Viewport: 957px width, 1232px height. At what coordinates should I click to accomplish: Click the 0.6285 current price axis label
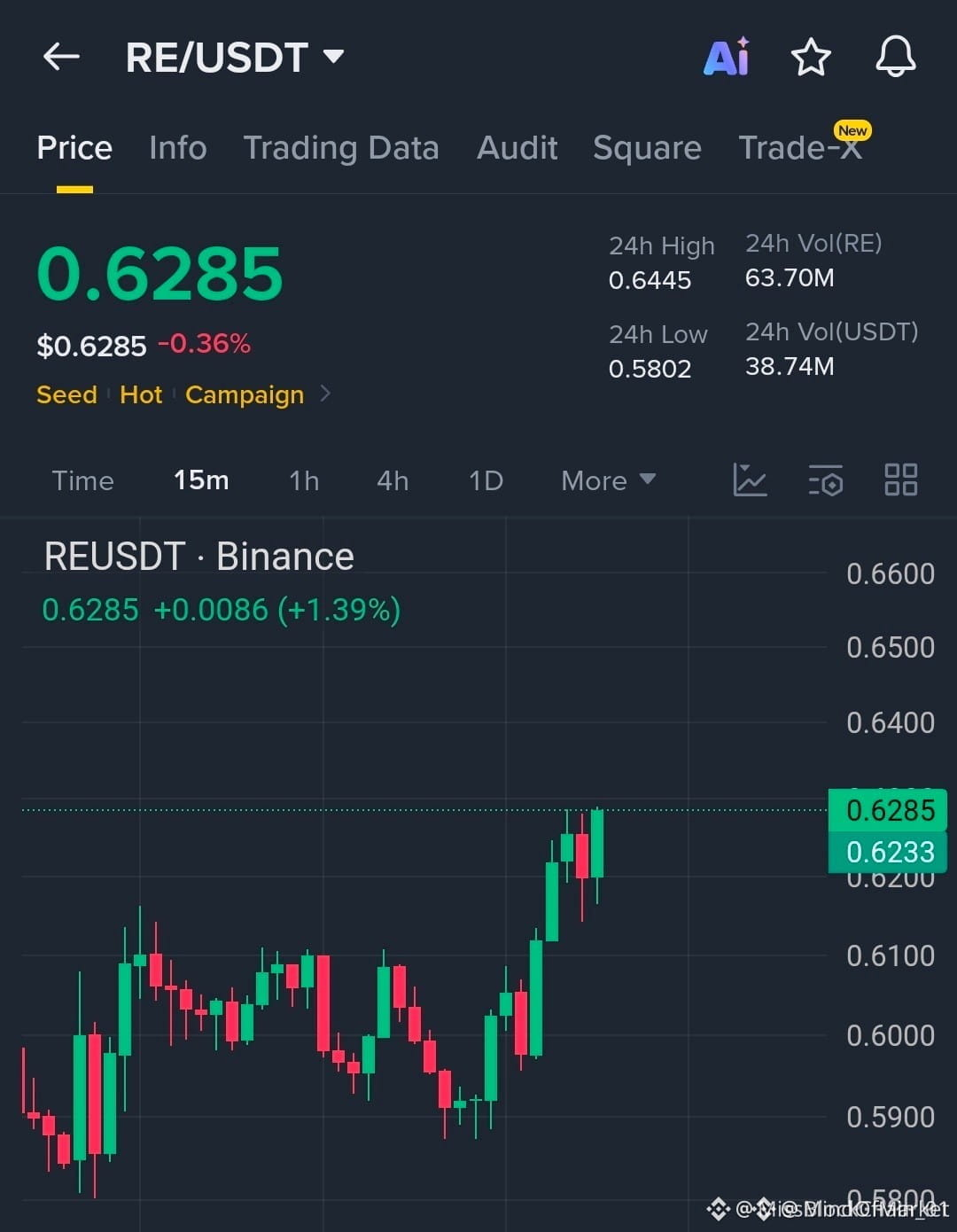[888, 810]
